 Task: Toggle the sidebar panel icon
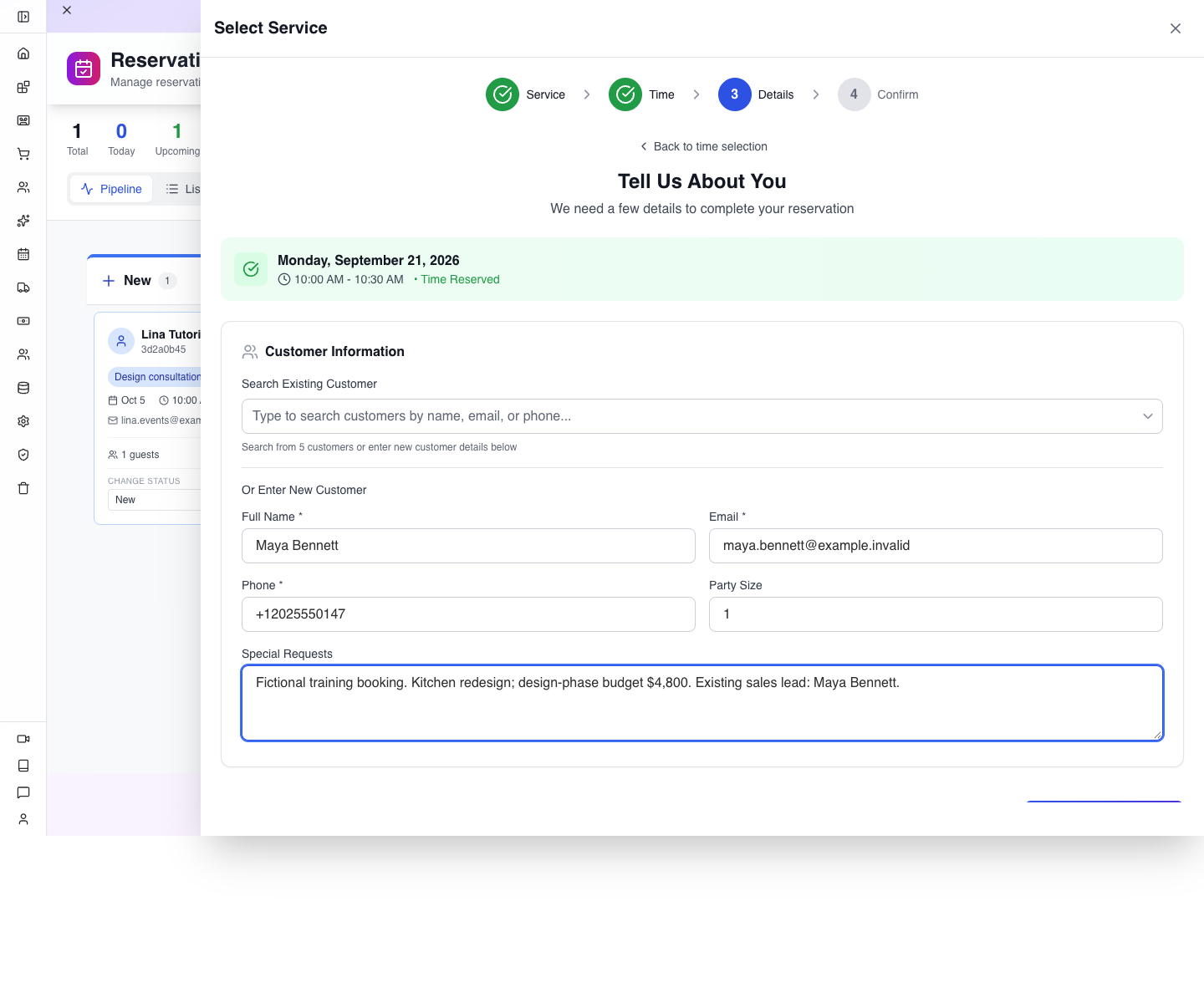(x=23, y=17)
